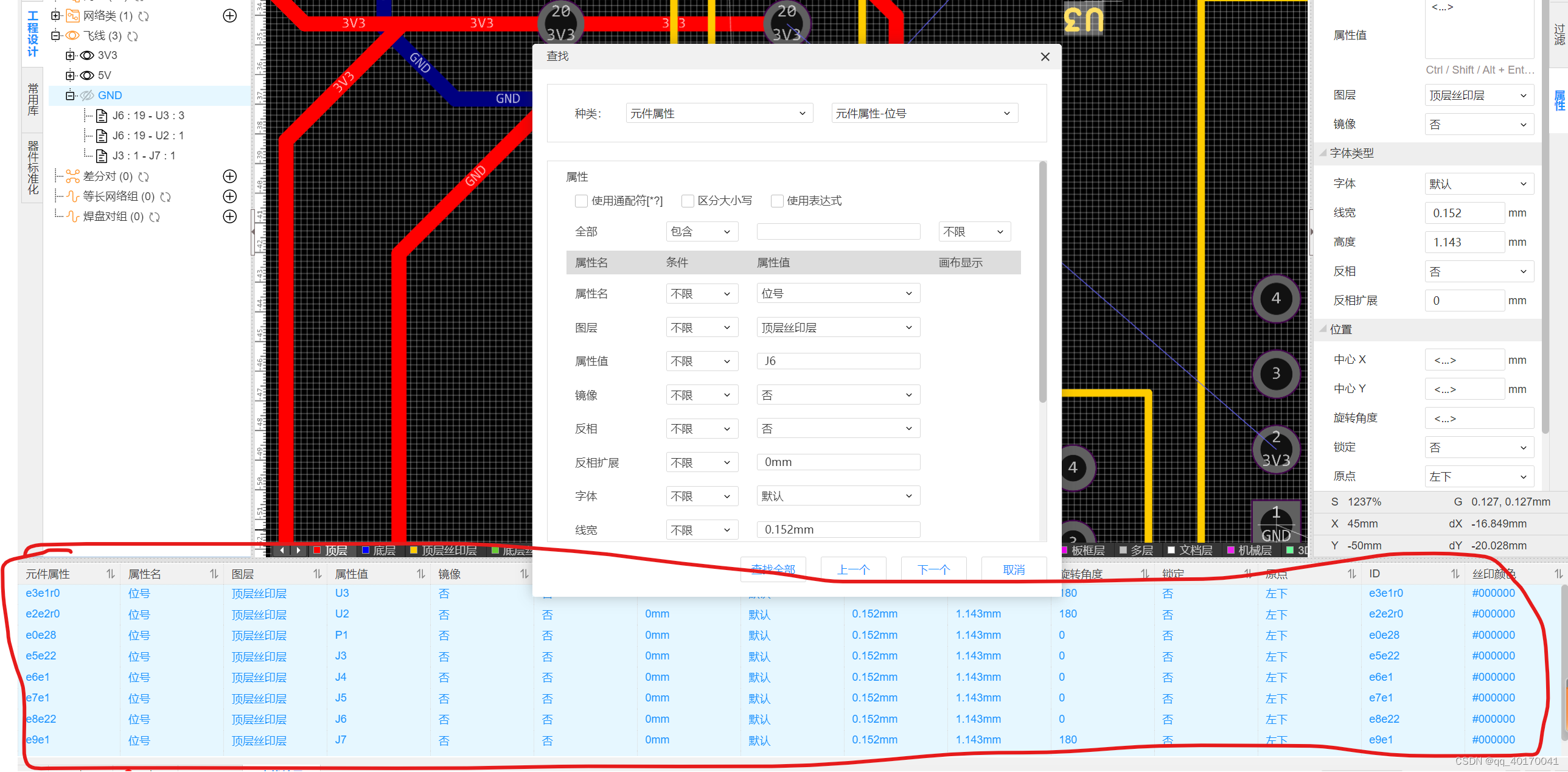The width and height of the screenshot is (1568, 772).
Task: Enable the 使用通配符 checkbox
Action: click(x=581, y=201)
